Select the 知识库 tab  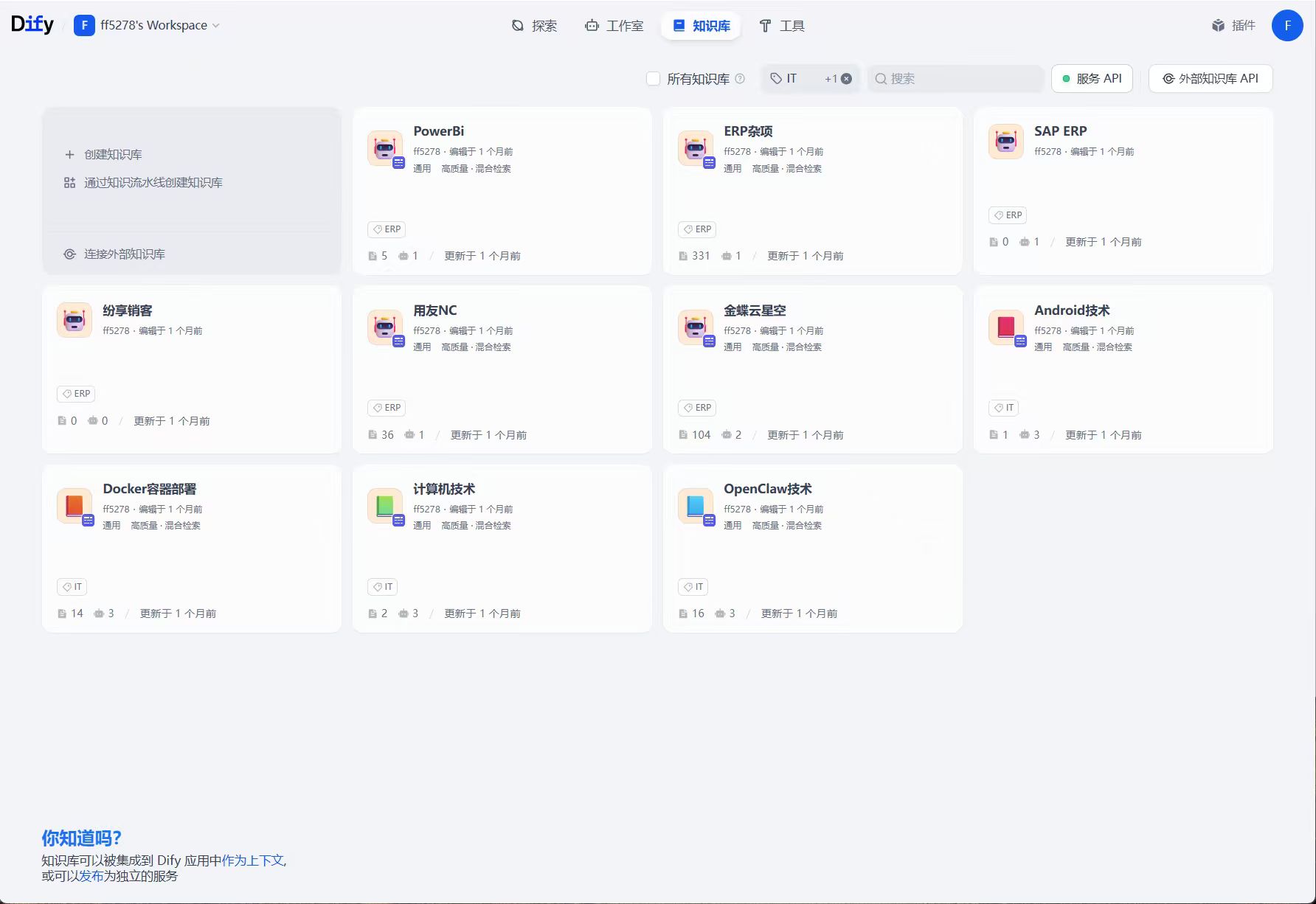702,26
